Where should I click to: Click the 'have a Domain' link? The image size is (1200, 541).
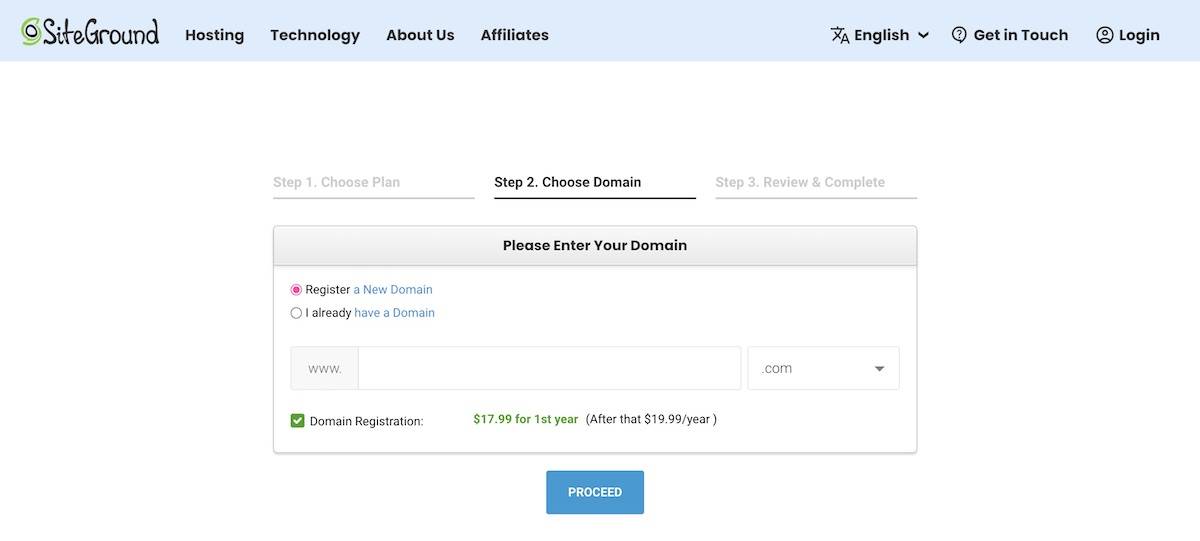(x=394, y=313)
